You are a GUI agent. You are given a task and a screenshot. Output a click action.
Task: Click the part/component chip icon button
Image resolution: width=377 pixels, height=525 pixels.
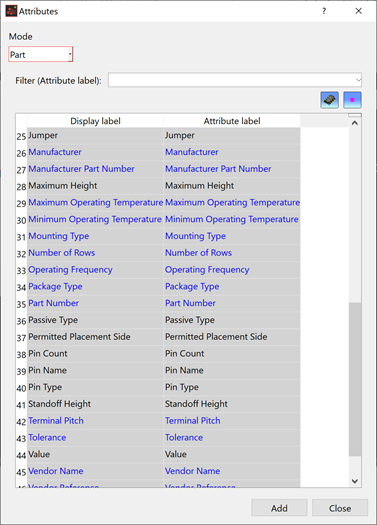click(x=329, y=100)
